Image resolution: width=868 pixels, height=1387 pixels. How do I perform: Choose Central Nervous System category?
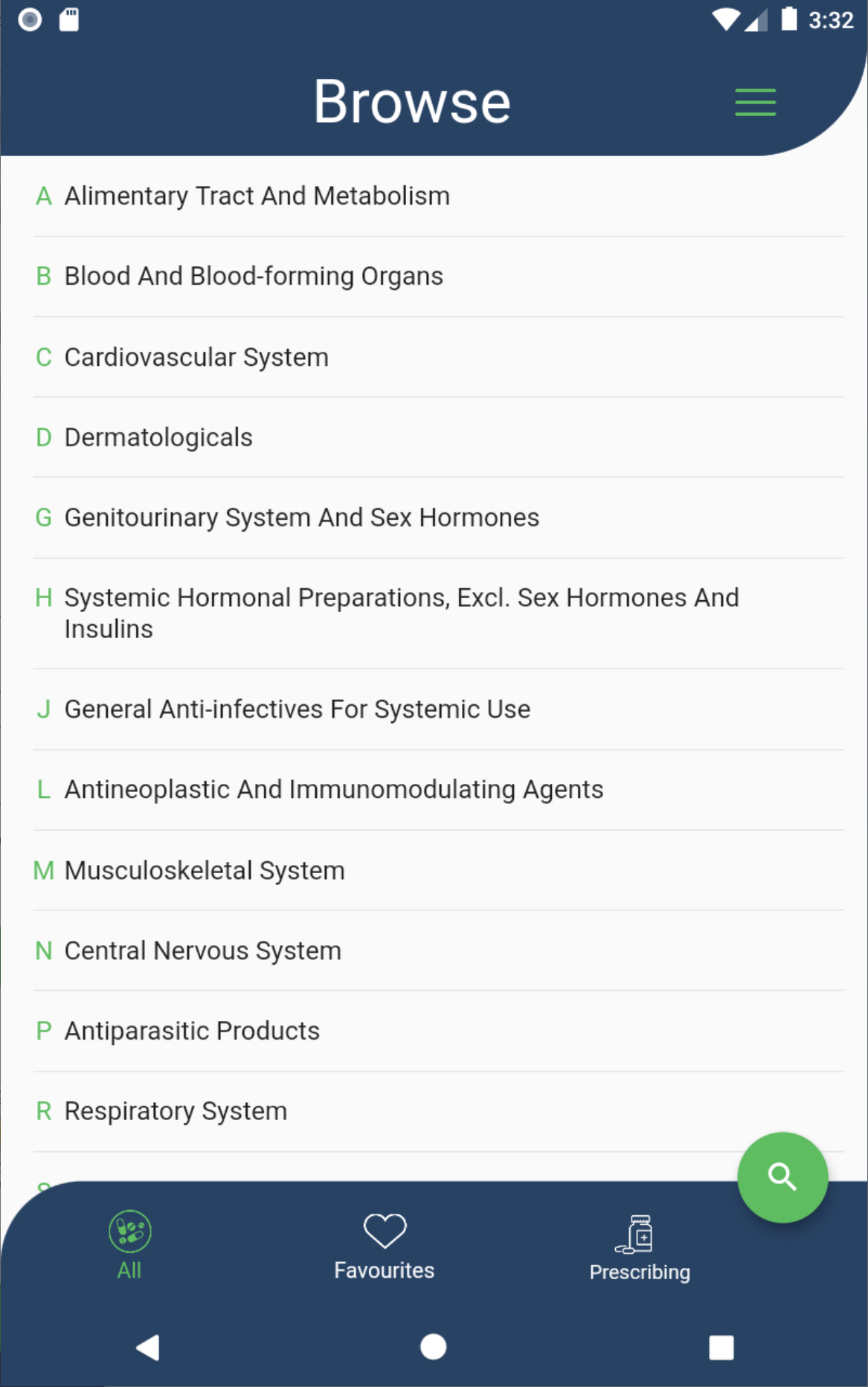pyautogui.click(x=203, y=951)
